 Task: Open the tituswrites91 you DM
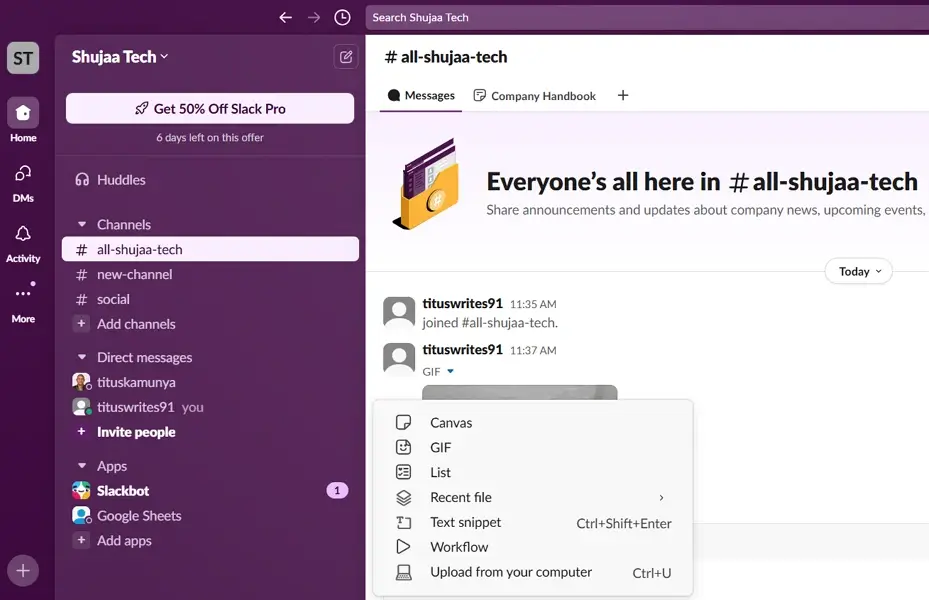(210, 407)
